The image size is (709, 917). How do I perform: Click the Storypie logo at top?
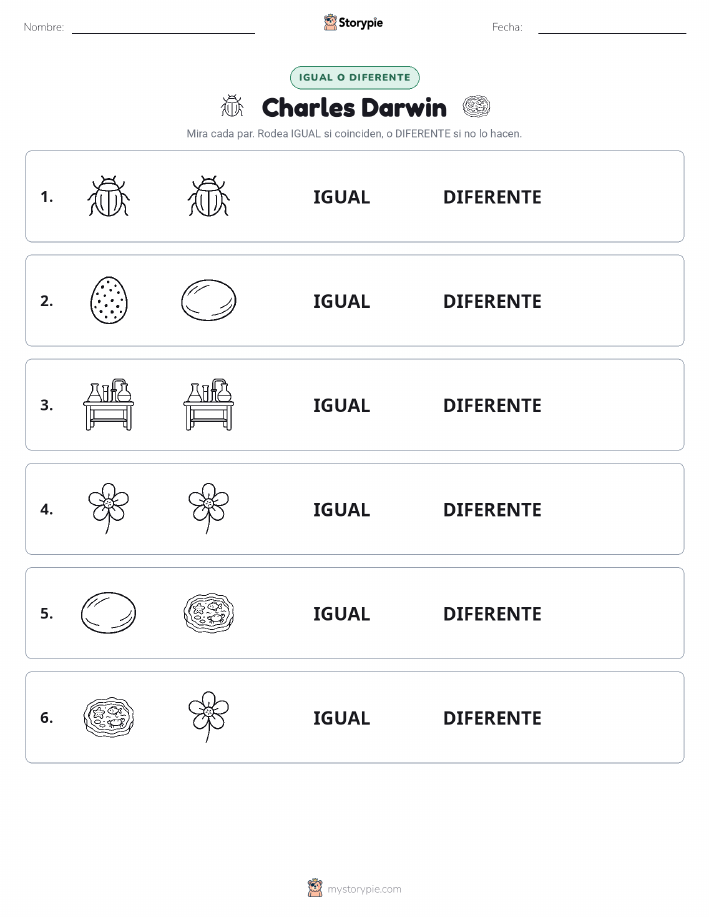pos(353,22)
